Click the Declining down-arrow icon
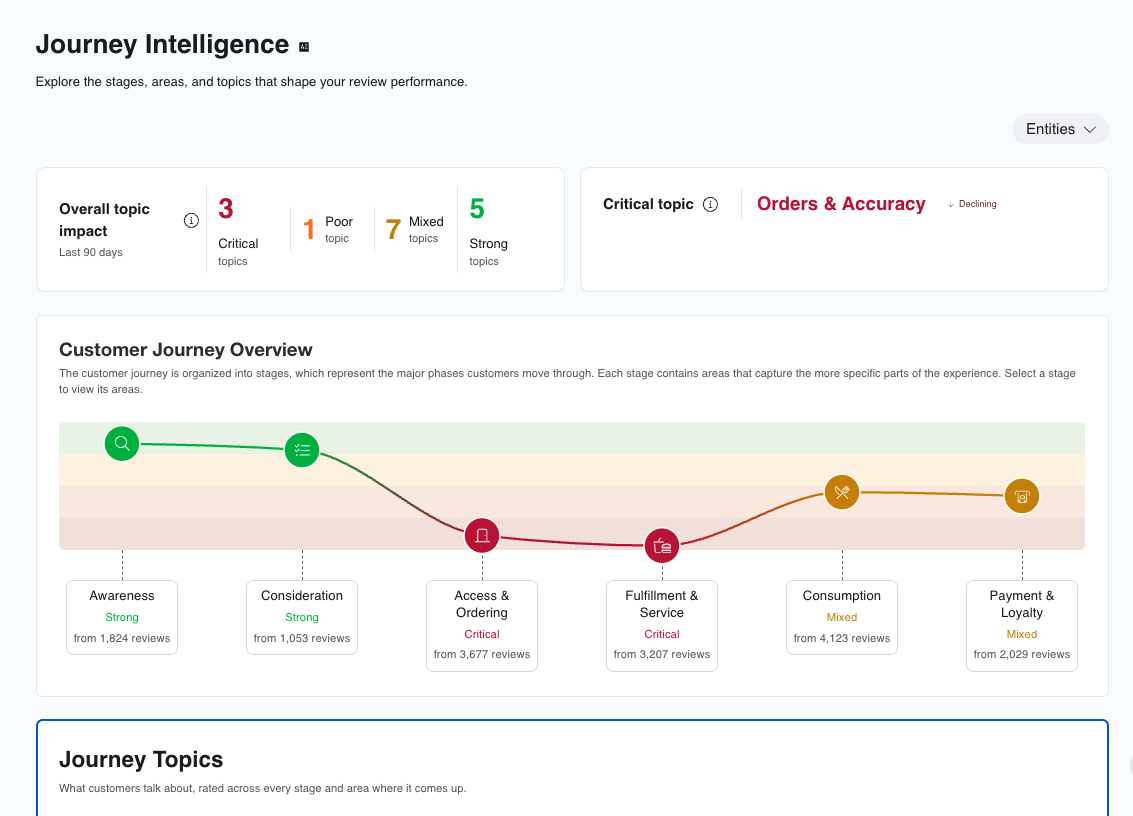Screen dimensions: 1133x816 (951, 205)
